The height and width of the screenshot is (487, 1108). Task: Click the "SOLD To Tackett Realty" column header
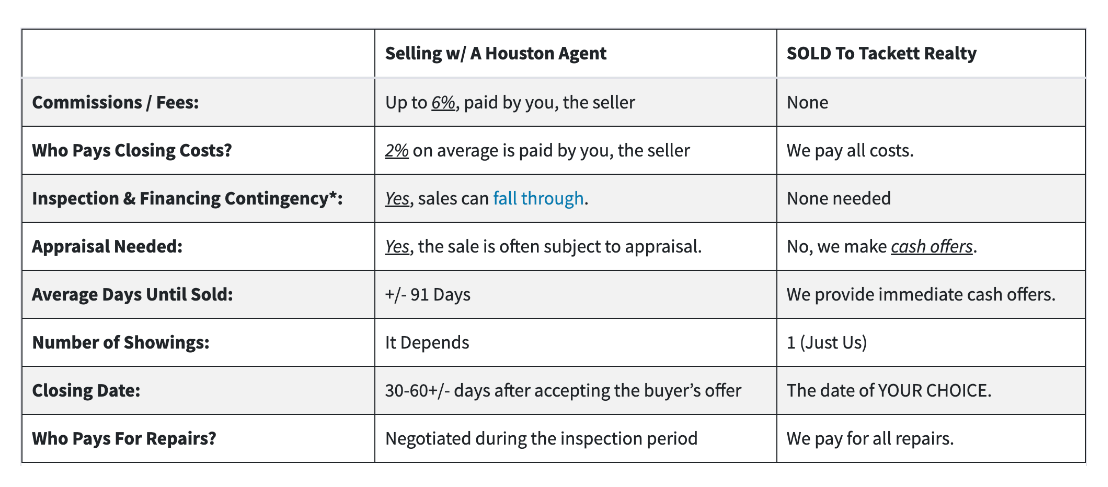(x=881, y=53)
